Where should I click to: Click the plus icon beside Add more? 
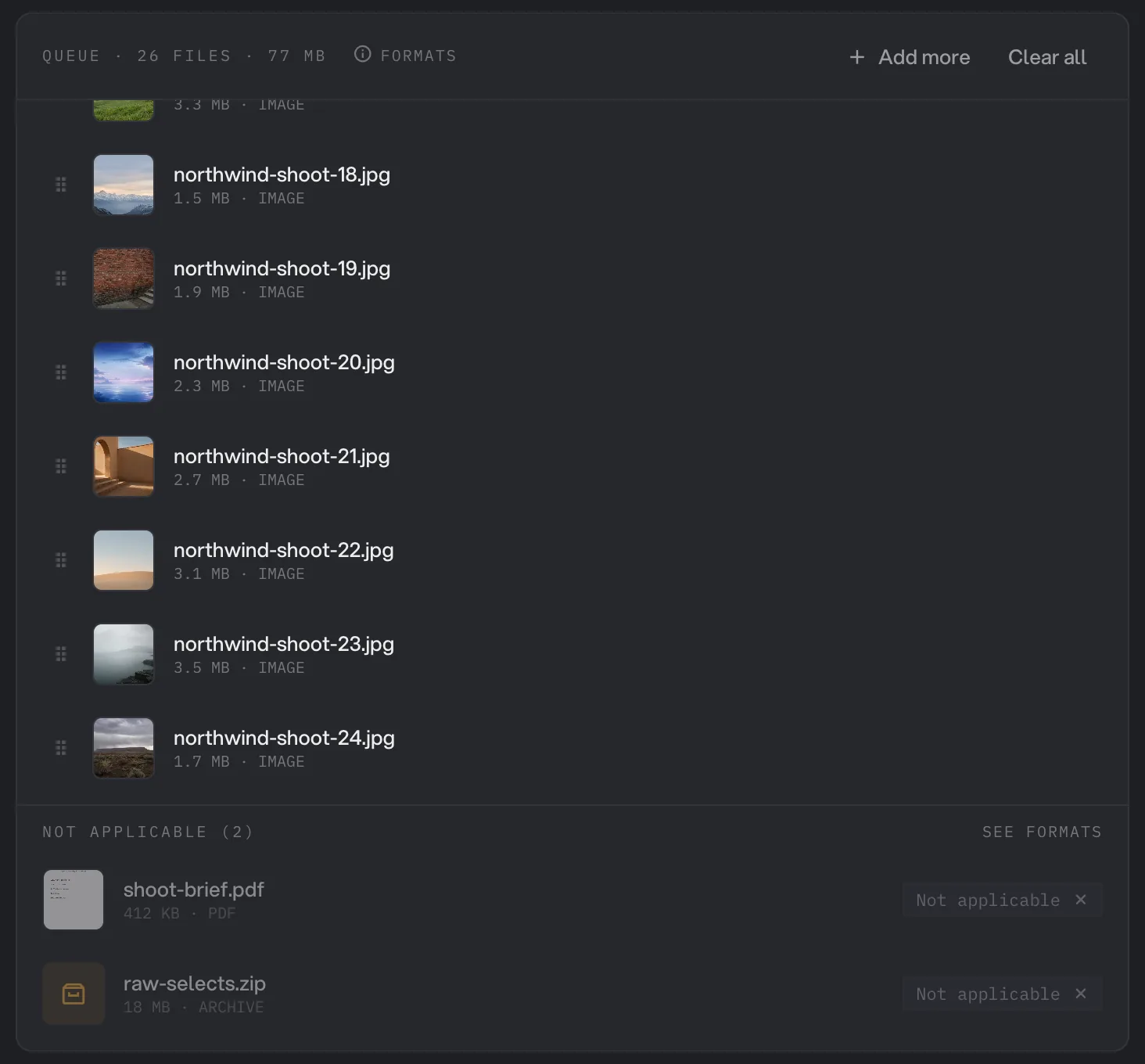pyautogui.click(x=857, y=57)
